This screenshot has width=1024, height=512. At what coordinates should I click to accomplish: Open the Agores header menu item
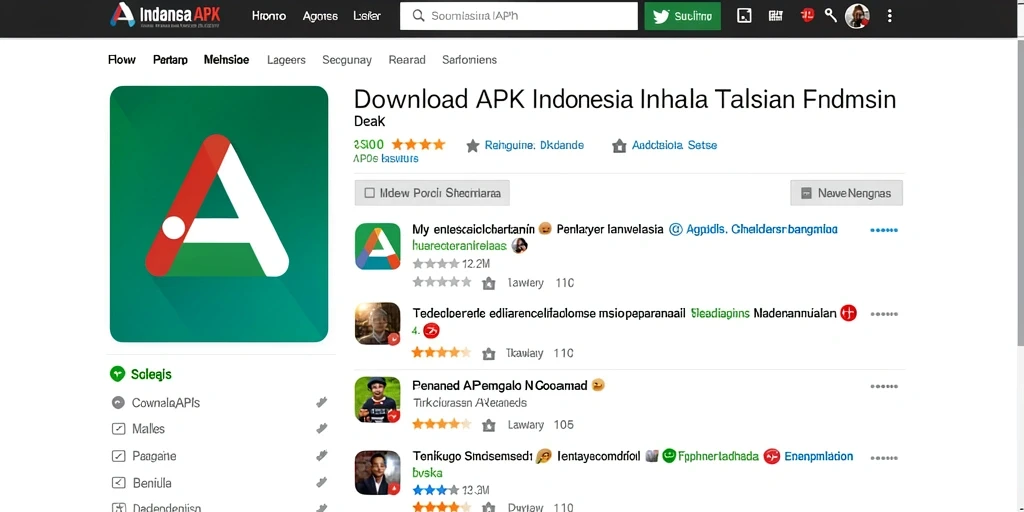pyautogui.click(x=320, y=16)
